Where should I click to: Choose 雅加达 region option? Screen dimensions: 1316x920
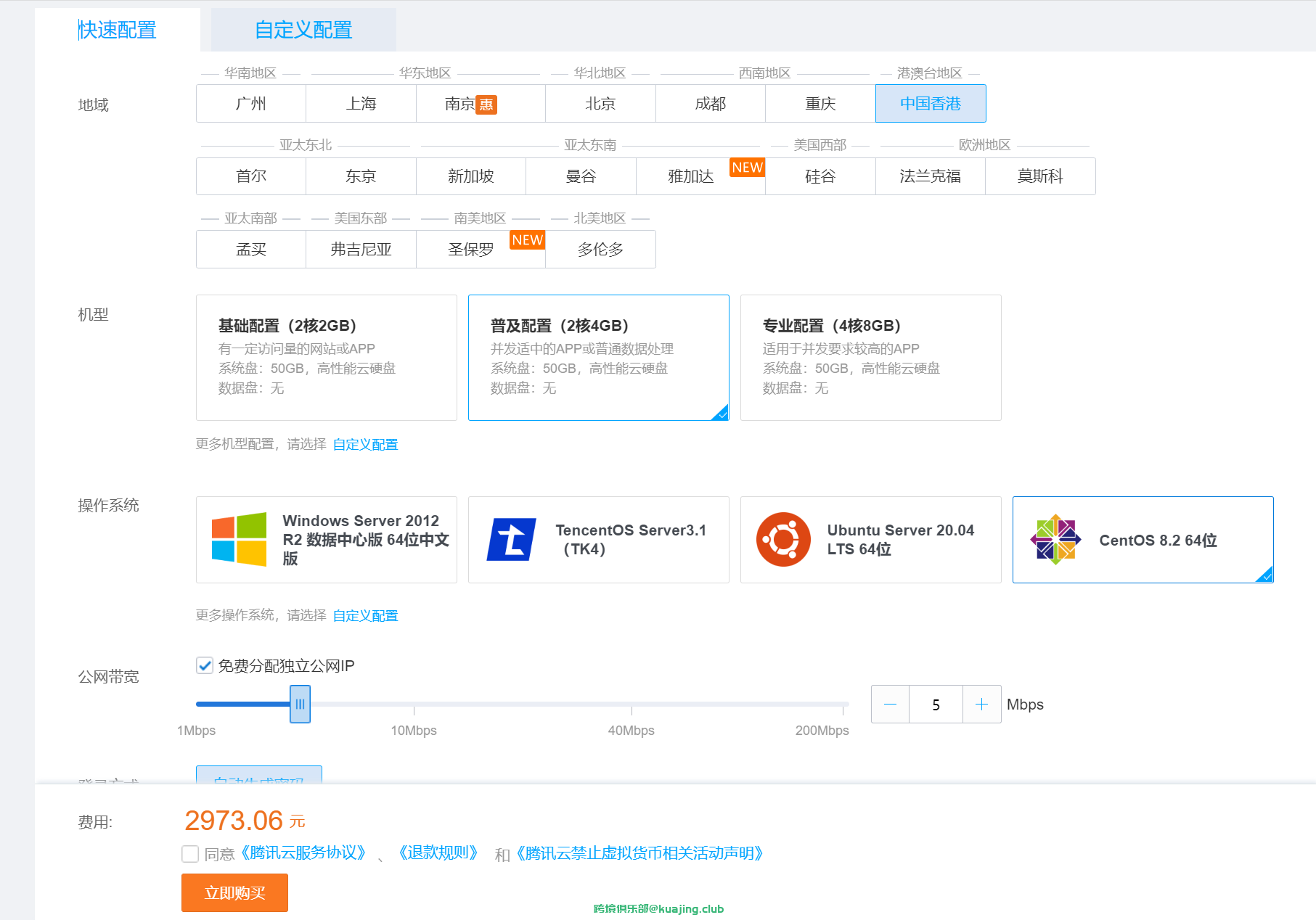tap(700, 176)
